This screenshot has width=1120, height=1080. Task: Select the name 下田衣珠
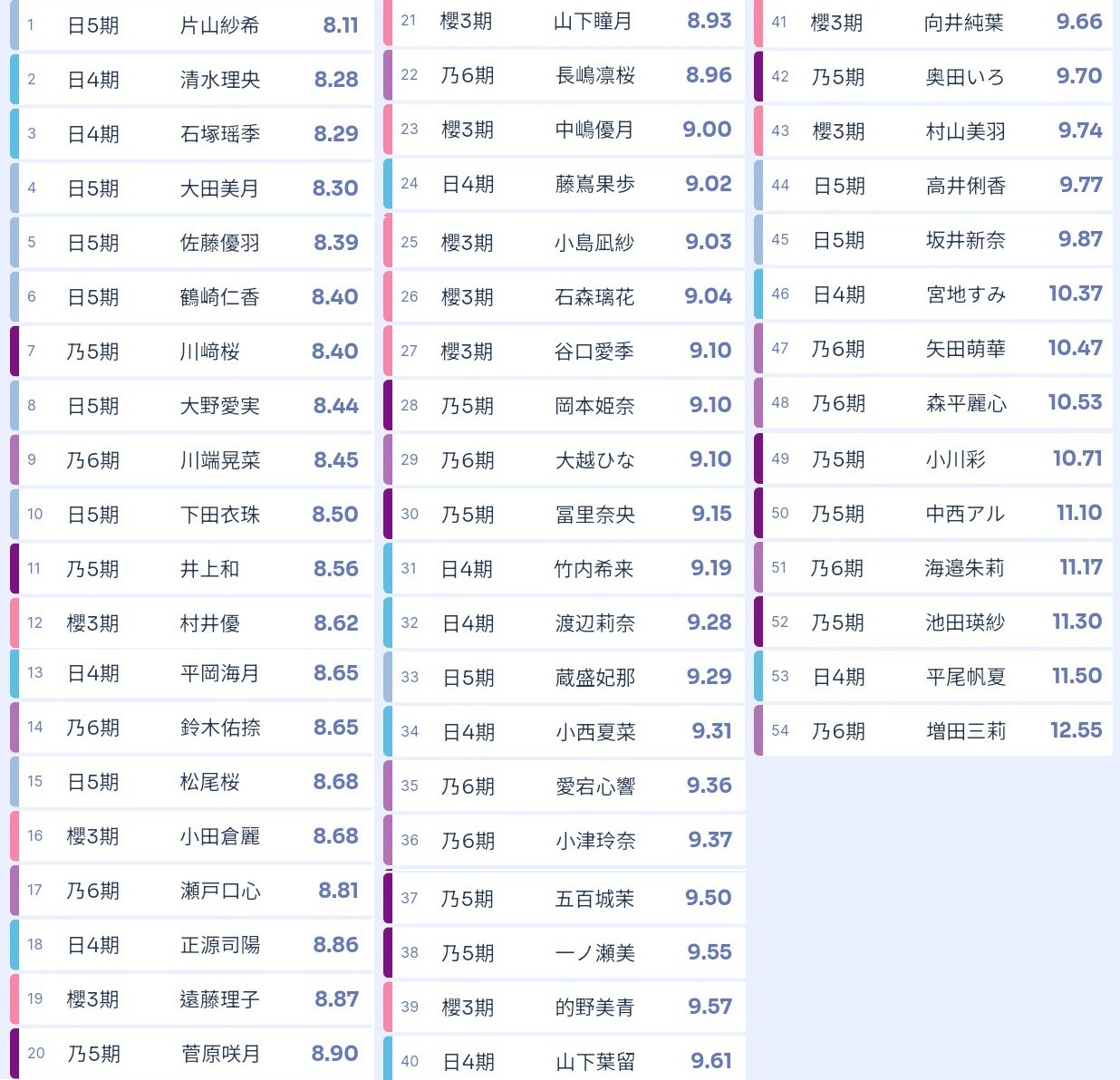coord(219,515)
